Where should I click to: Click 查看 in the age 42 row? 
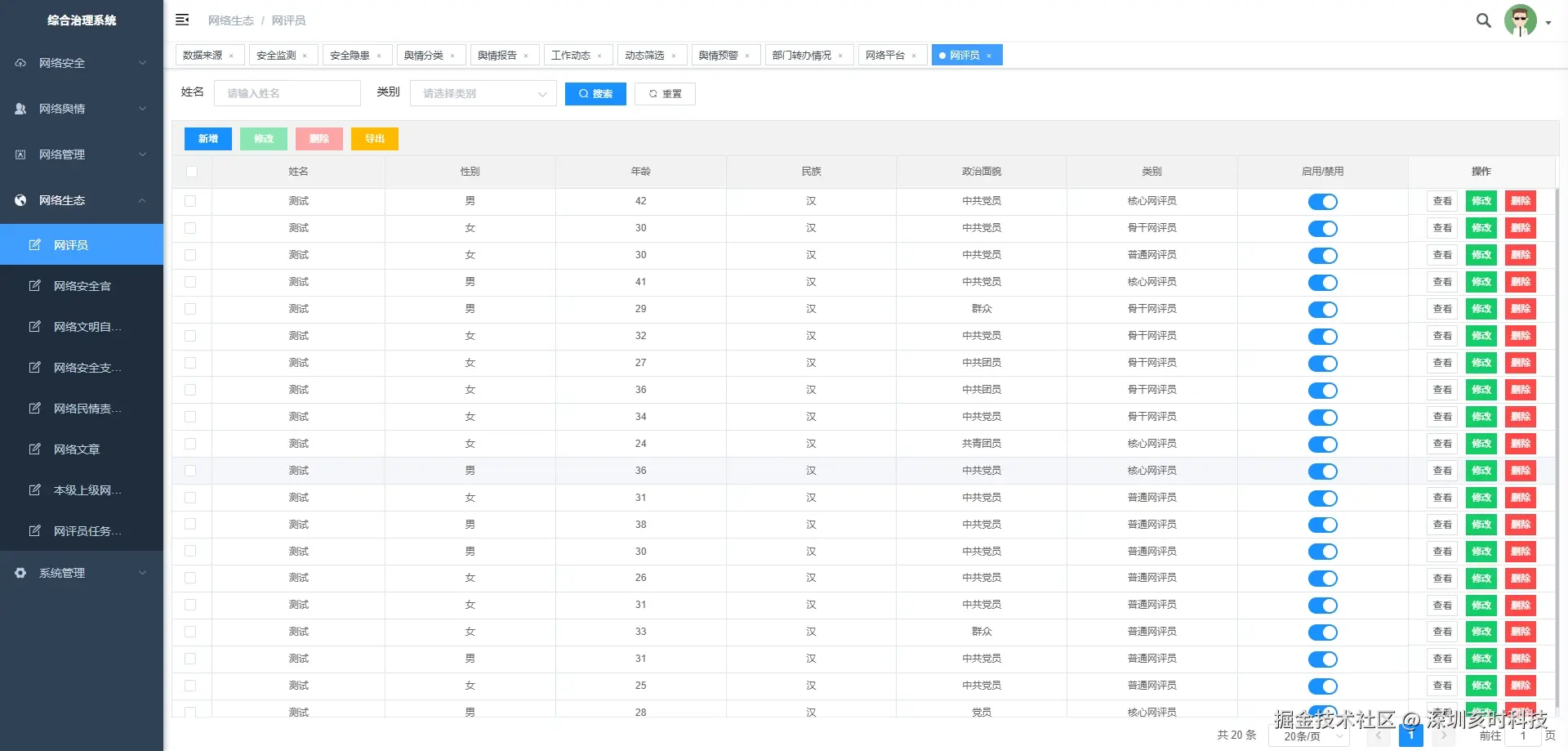coord(1442,201)
